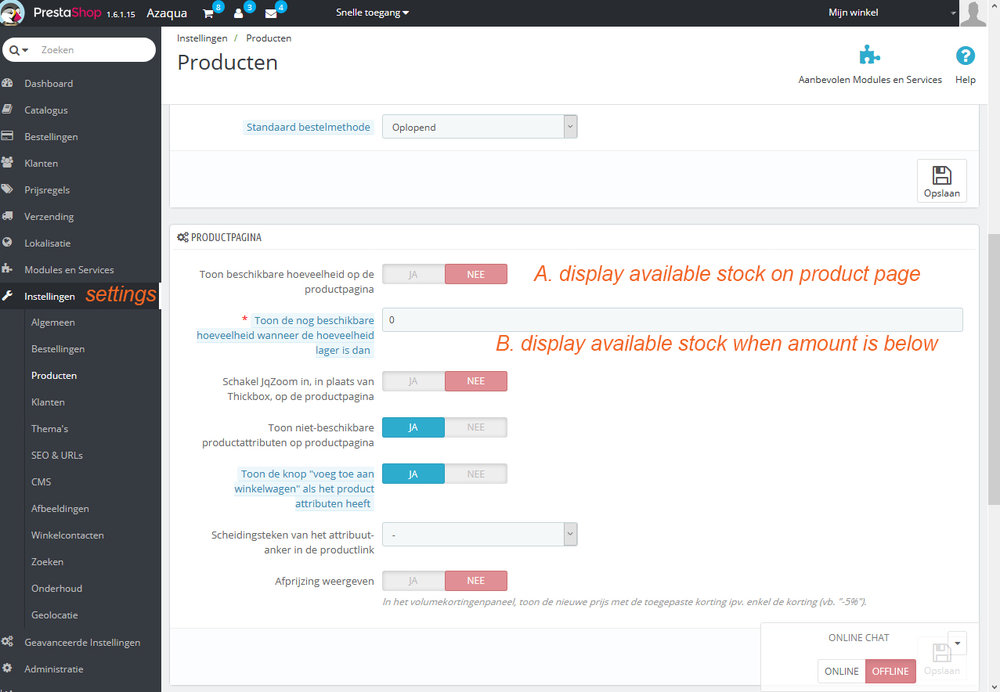Click the Standaard bestelmethode label

point(308,127)
